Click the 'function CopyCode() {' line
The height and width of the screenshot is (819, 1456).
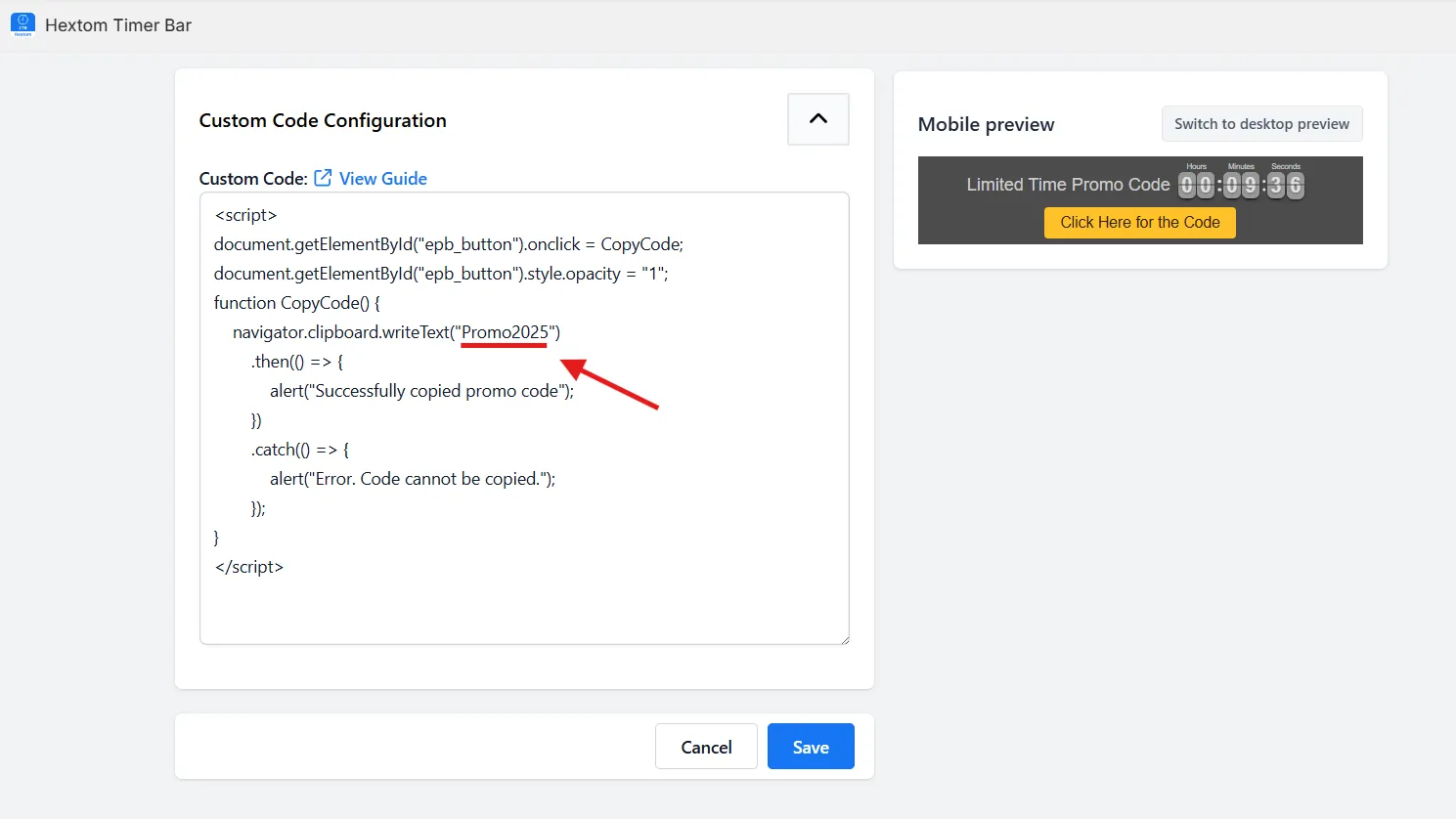click(x=297, y=303)
